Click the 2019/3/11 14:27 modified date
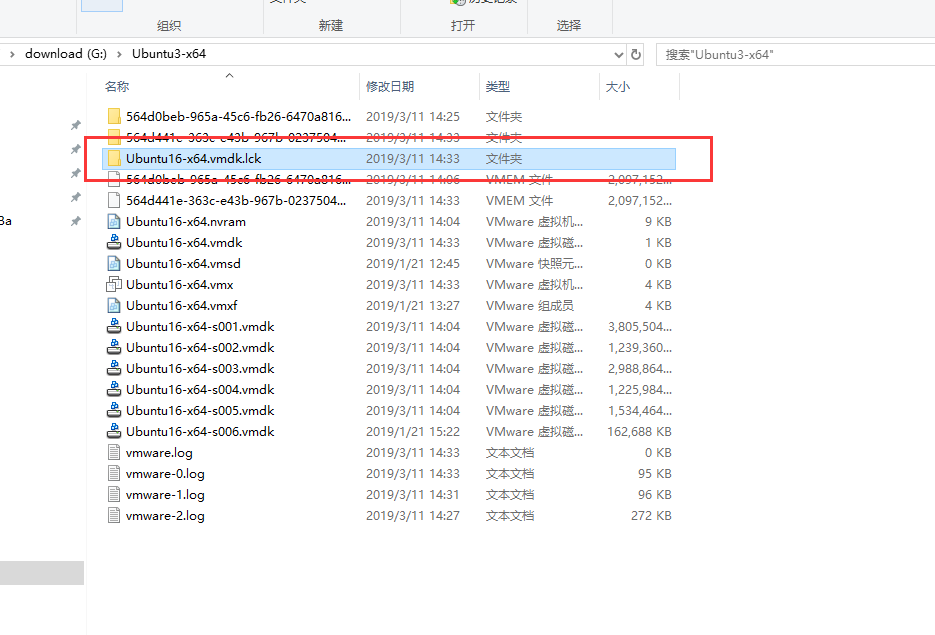Image resolution: width=935 pixels, height=635 pixels. [413, 516]
